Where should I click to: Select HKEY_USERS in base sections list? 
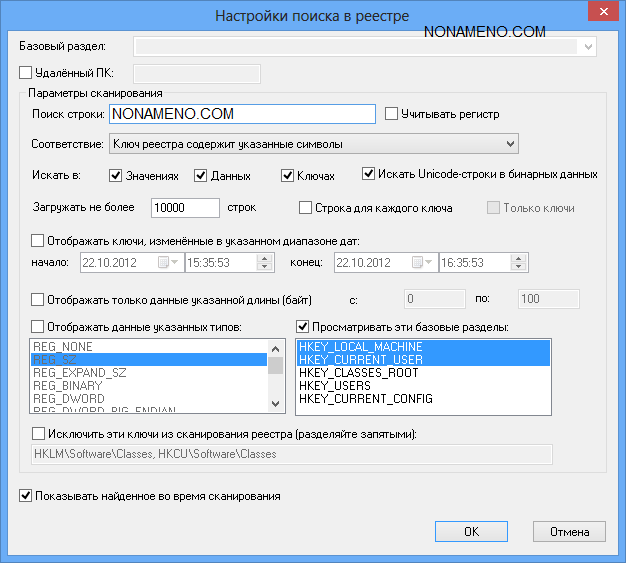tap(334, 385)
